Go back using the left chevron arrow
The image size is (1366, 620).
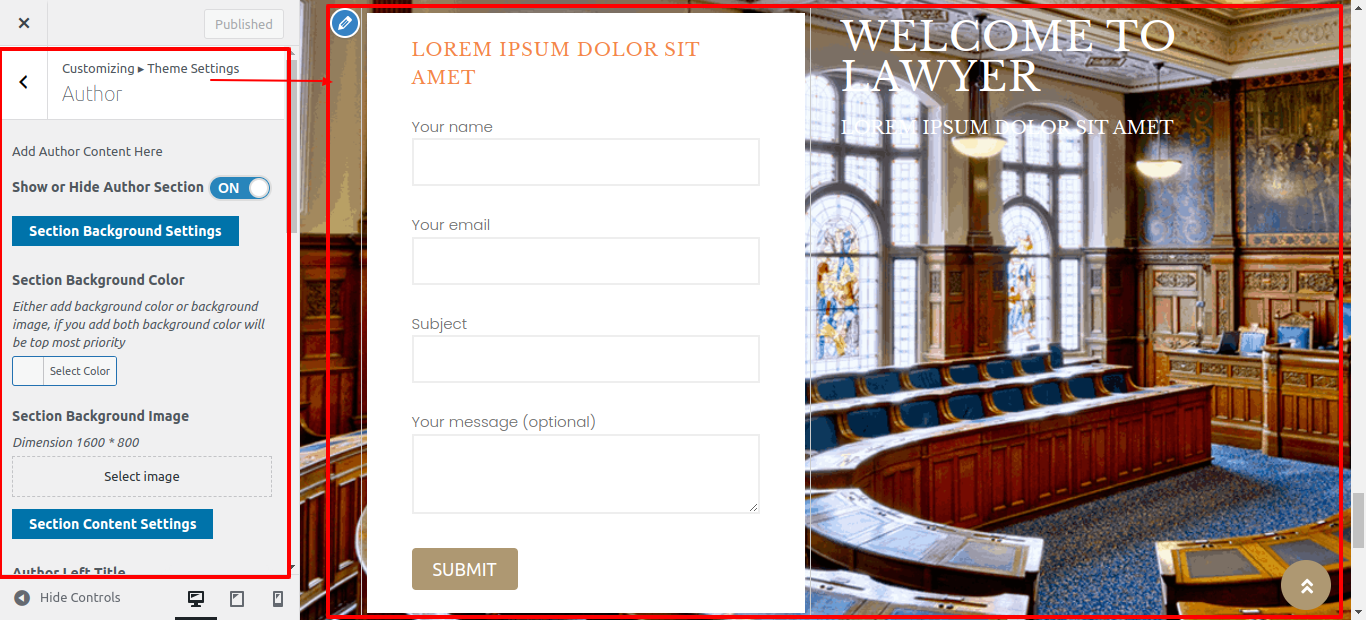(x=24, y=82)
